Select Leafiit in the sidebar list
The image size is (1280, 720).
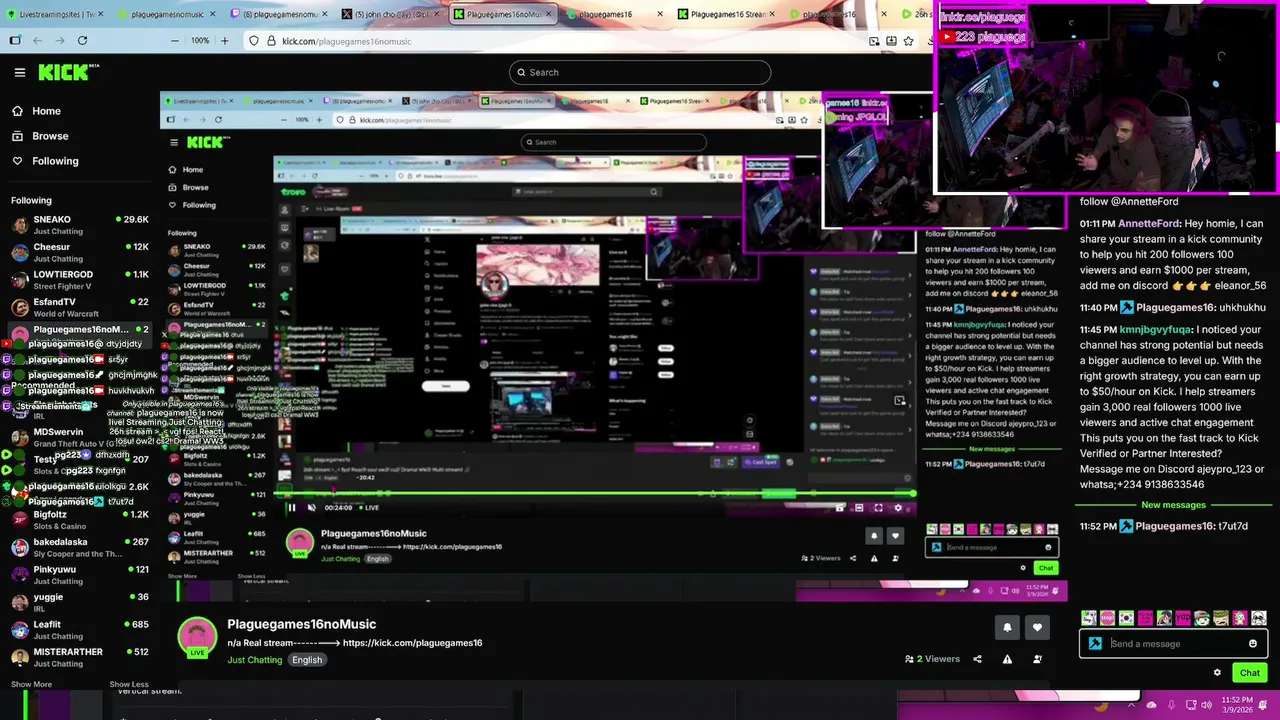(x=80, y=630)
